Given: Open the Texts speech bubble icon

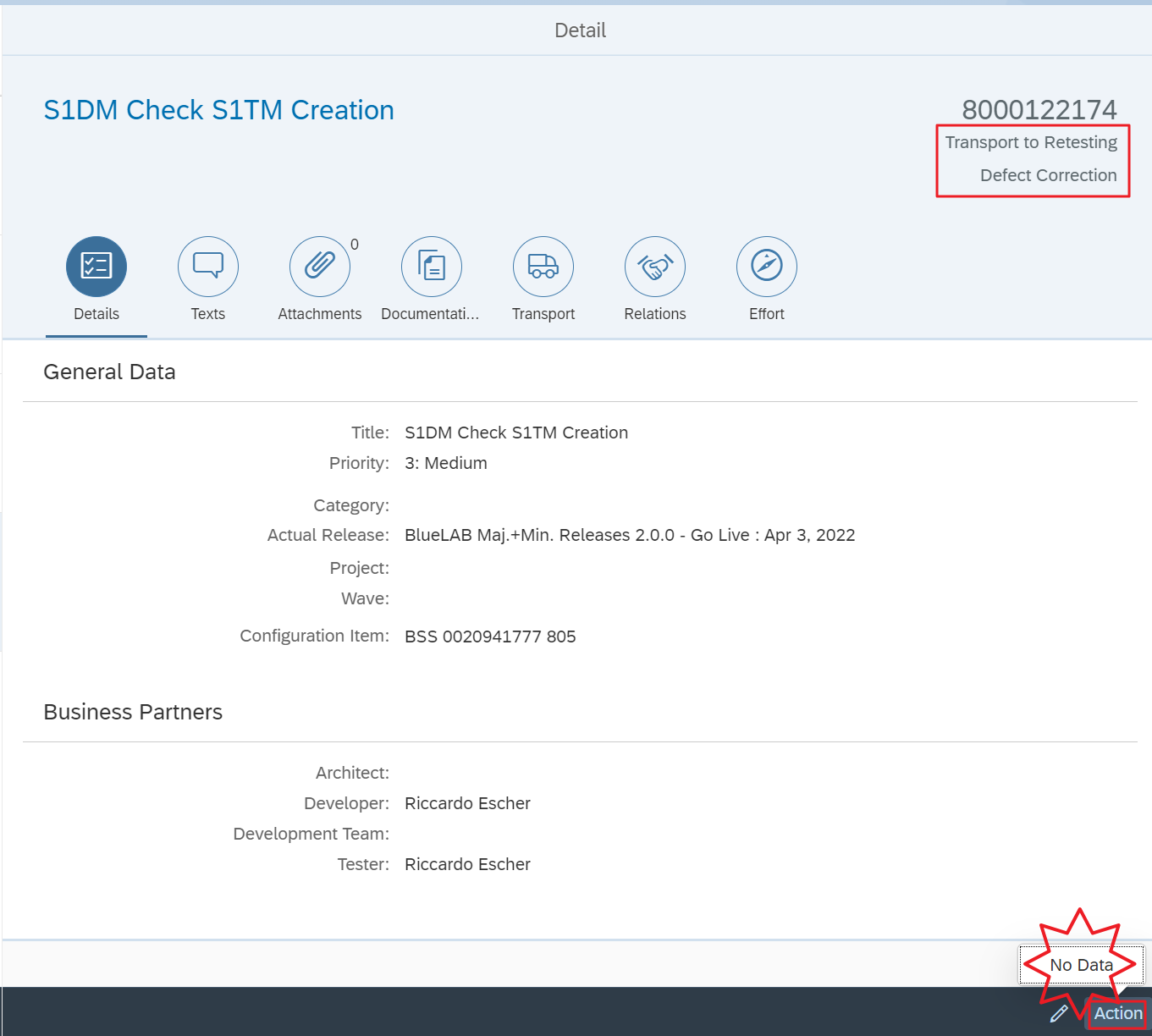Looking at the screenshot, I should click(208, 266).
